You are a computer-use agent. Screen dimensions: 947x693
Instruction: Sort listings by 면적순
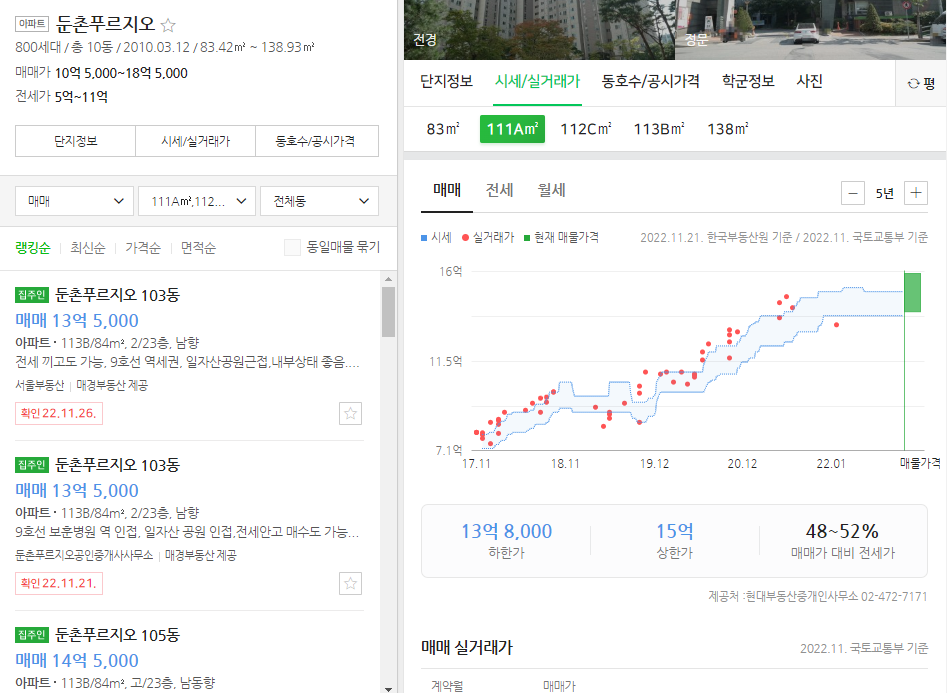[x=198, y=248]
